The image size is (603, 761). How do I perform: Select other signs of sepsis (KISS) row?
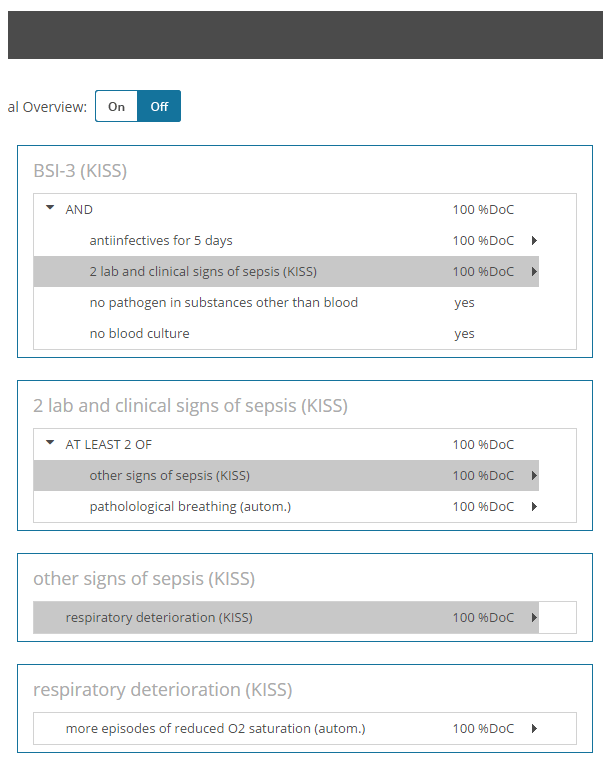point(286,476)
